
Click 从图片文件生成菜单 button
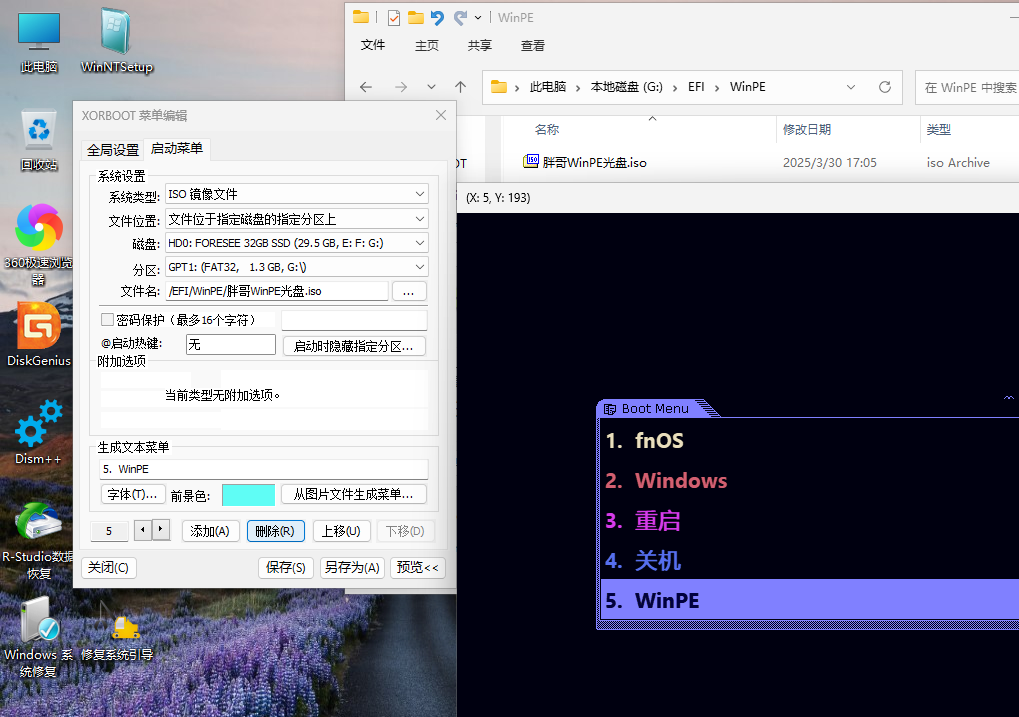click(x=354, y=495)
